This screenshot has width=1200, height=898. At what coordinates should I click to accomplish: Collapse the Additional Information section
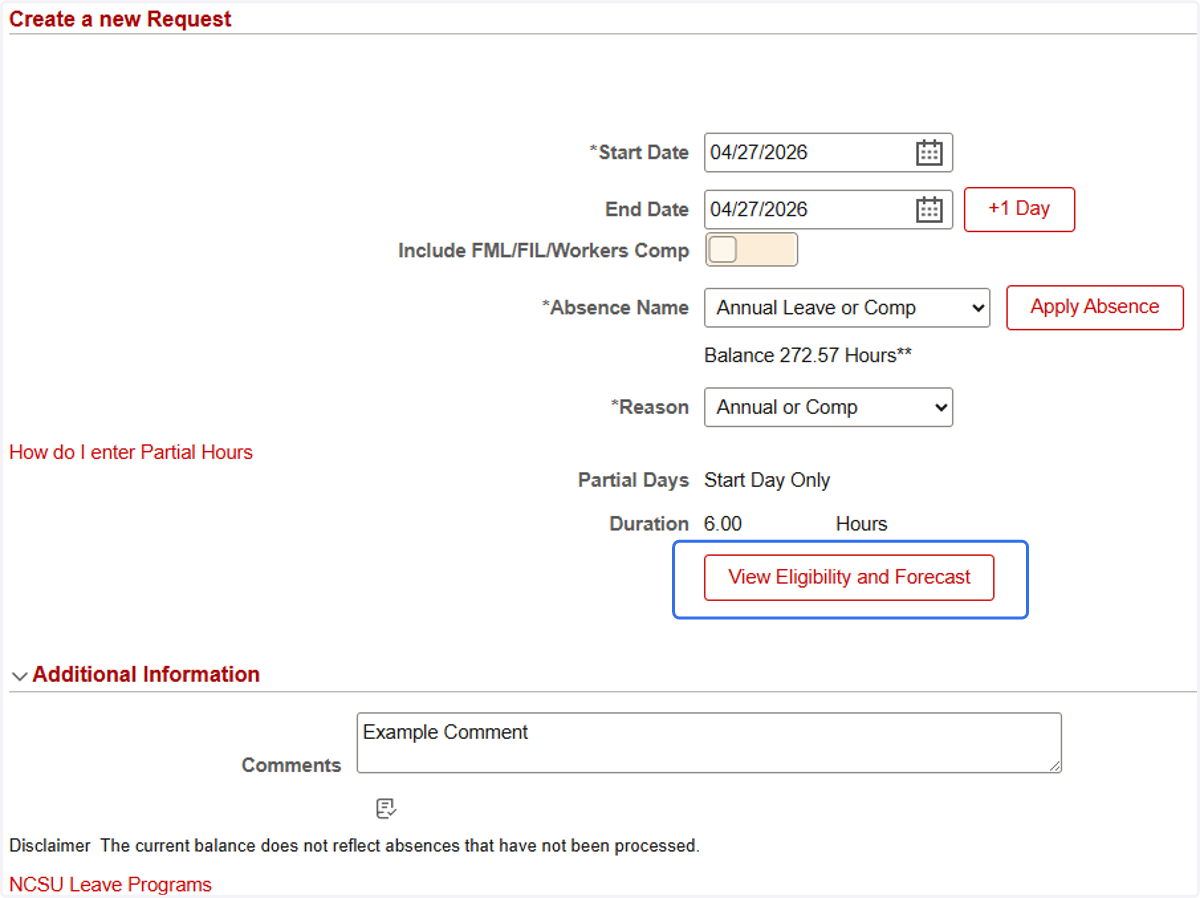pyautogui.click(x=19, y=676)
